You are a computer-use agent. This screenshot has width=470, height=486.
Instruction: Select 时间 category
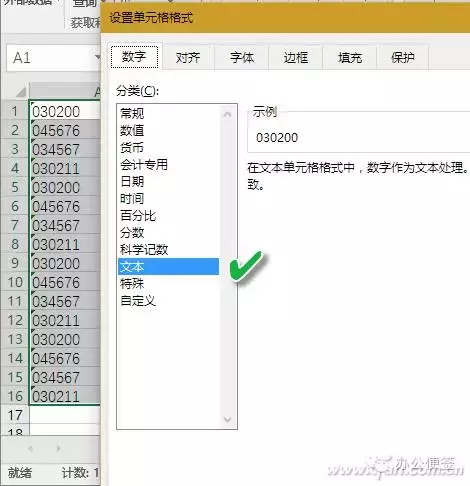click(169, 199)
